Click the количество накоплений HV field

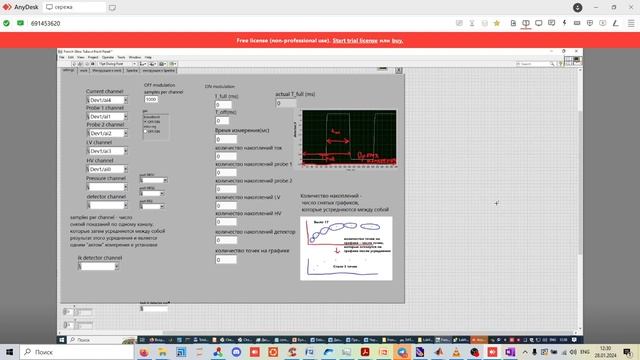[x=226, y=222]
